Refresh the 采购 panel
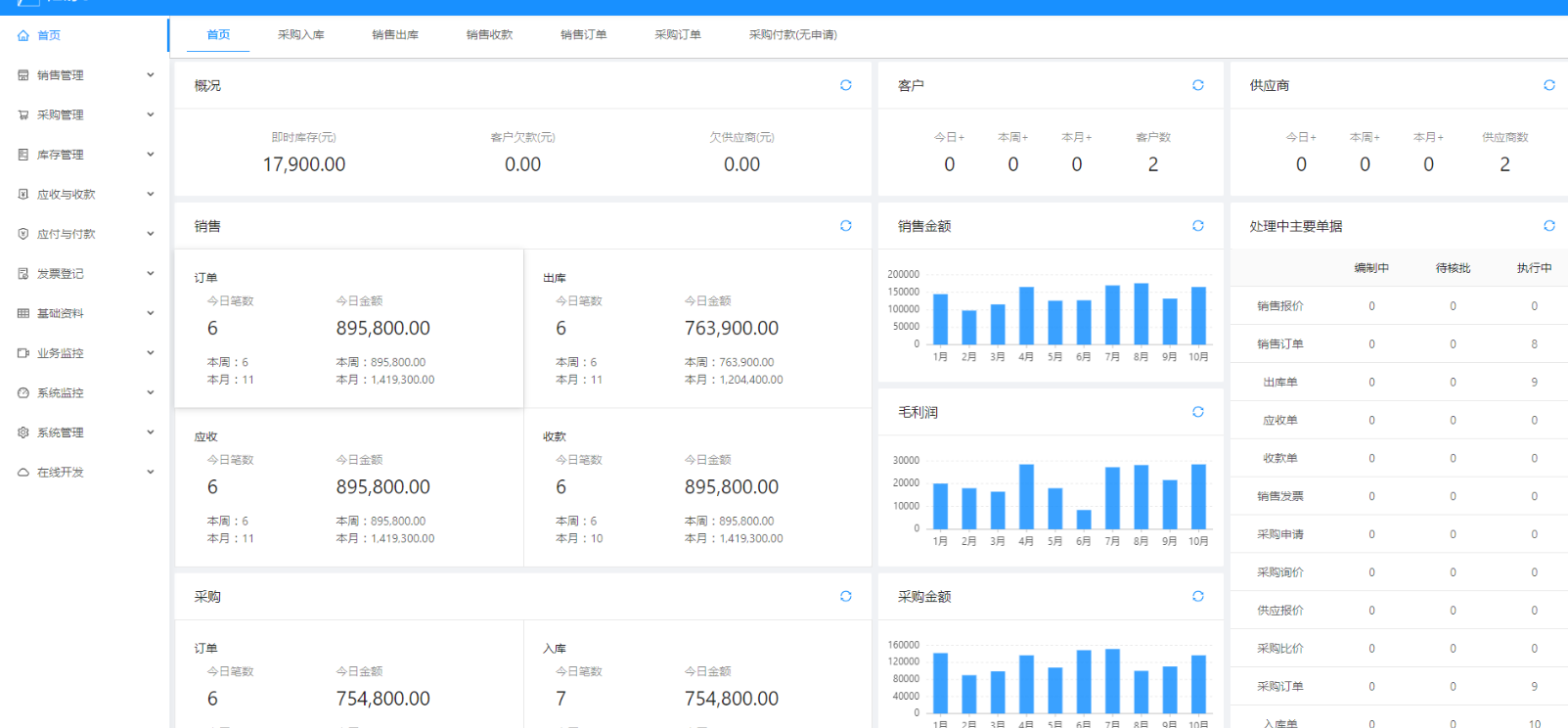 point(846,596)
